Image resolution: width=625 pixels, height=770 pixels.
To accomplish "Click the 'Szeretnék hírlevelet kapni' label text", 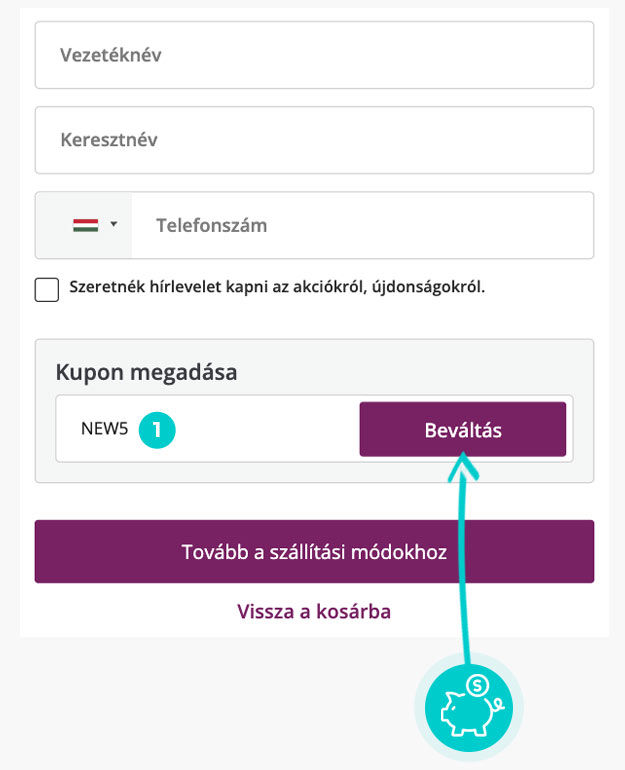I will 277,288.
